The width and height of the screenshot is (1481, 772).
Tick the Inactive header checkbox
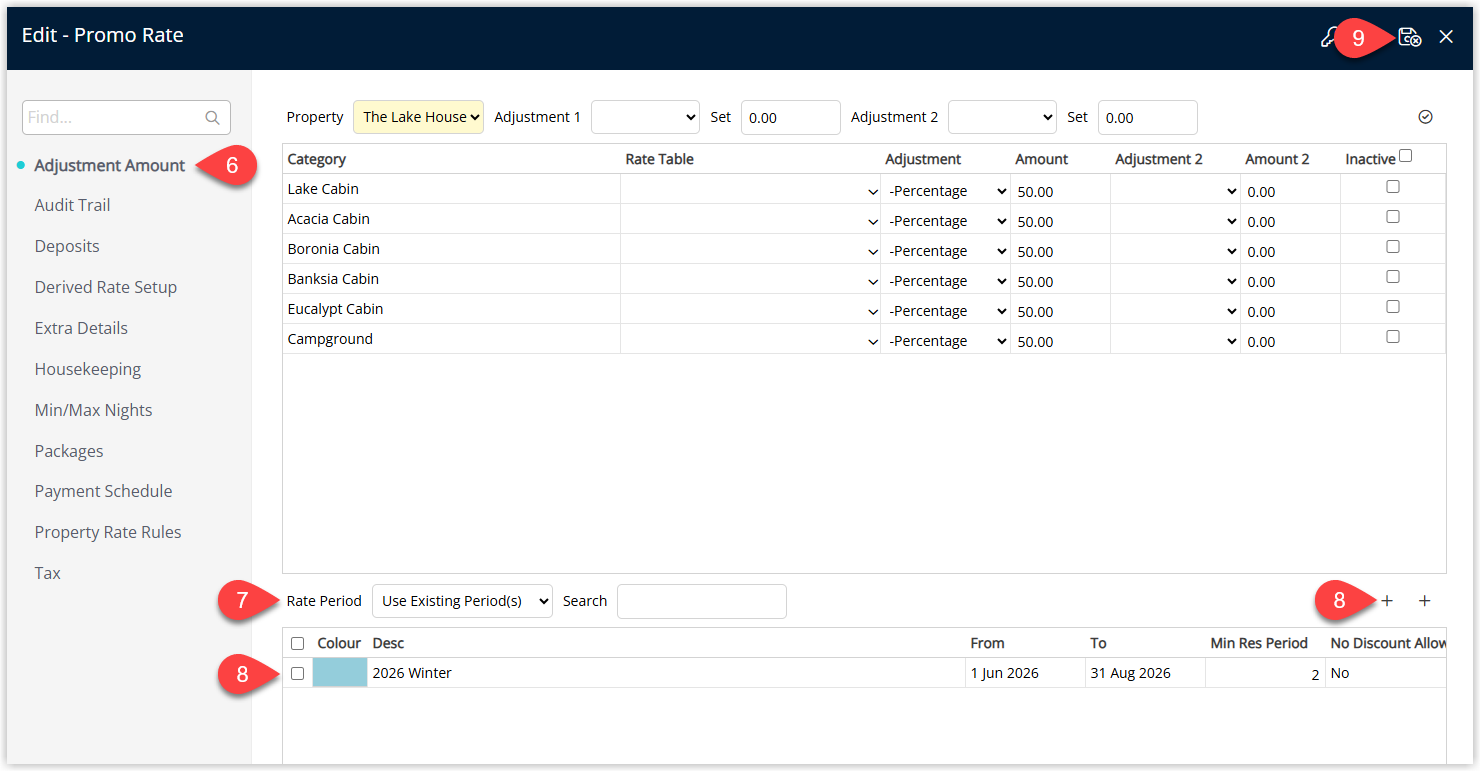(x=1406, y=156)
